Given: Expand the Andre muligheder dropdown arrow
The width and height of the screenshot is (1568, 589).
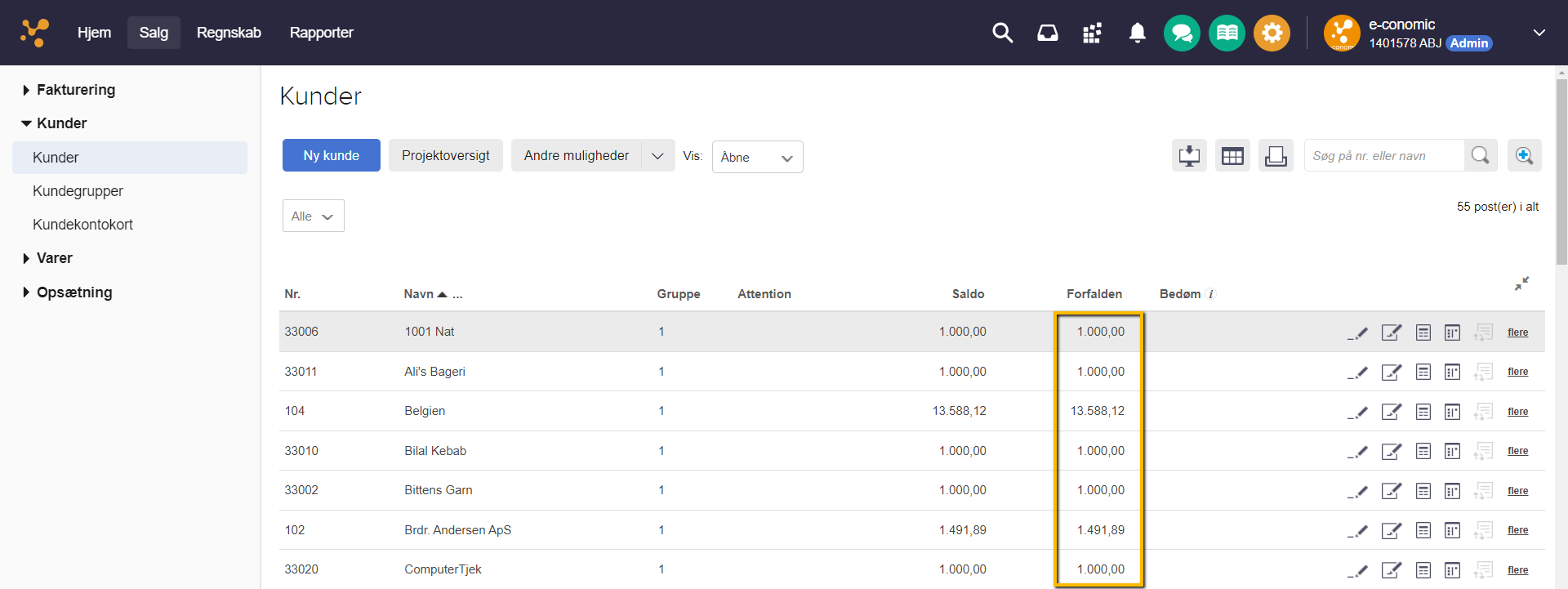Looking at the screenshot, I should [x=657, y=156].
